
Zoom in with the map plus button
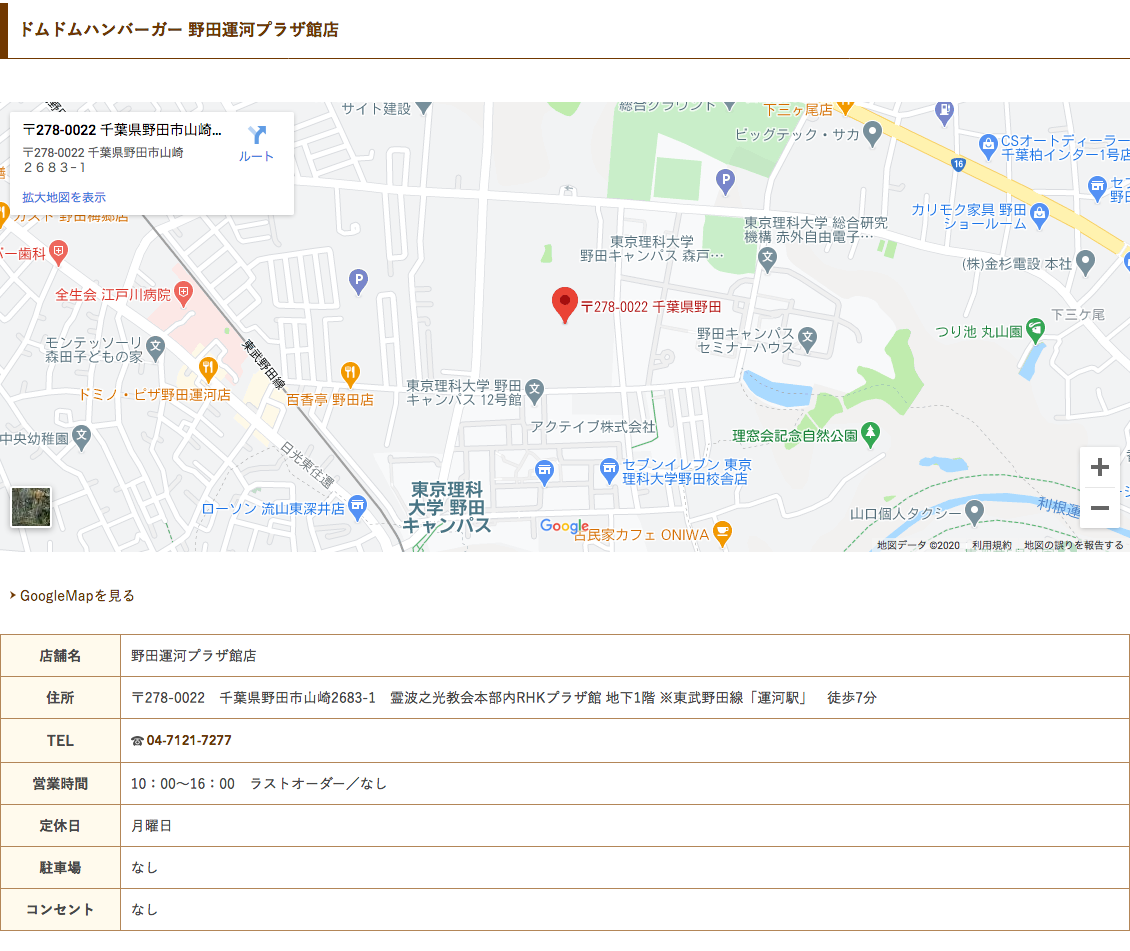[x=1099, y=467]
